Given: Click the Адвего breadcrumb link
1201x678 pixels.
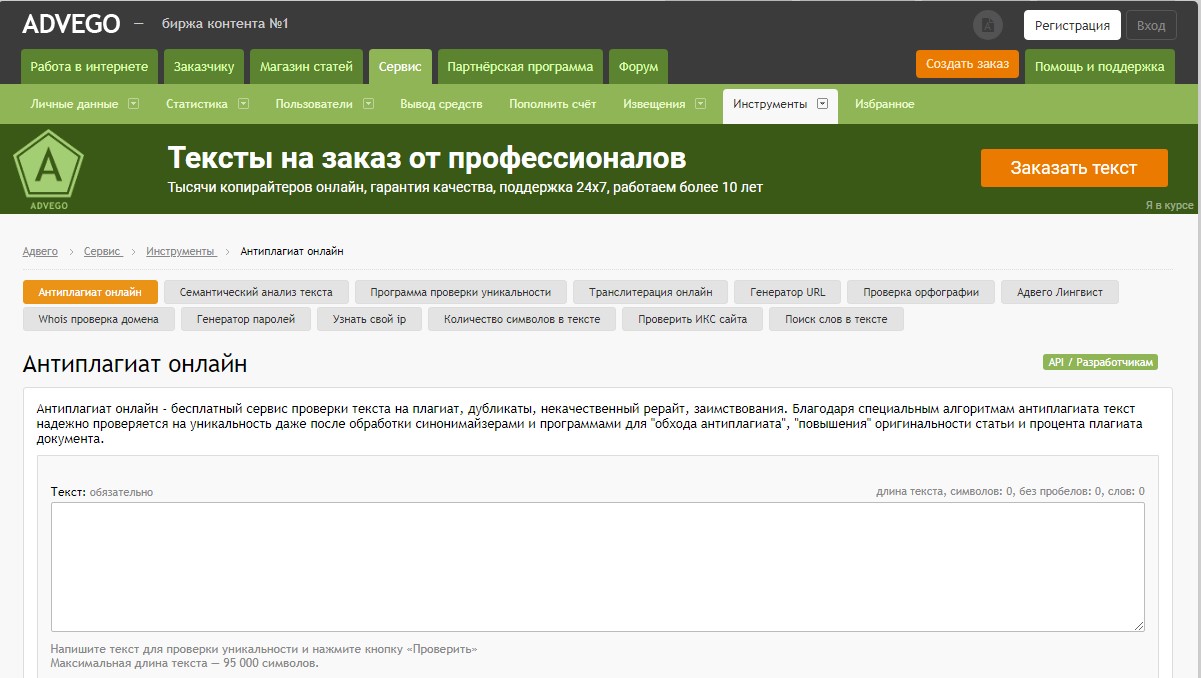Looking at the screenshot, I should point(40,251).
